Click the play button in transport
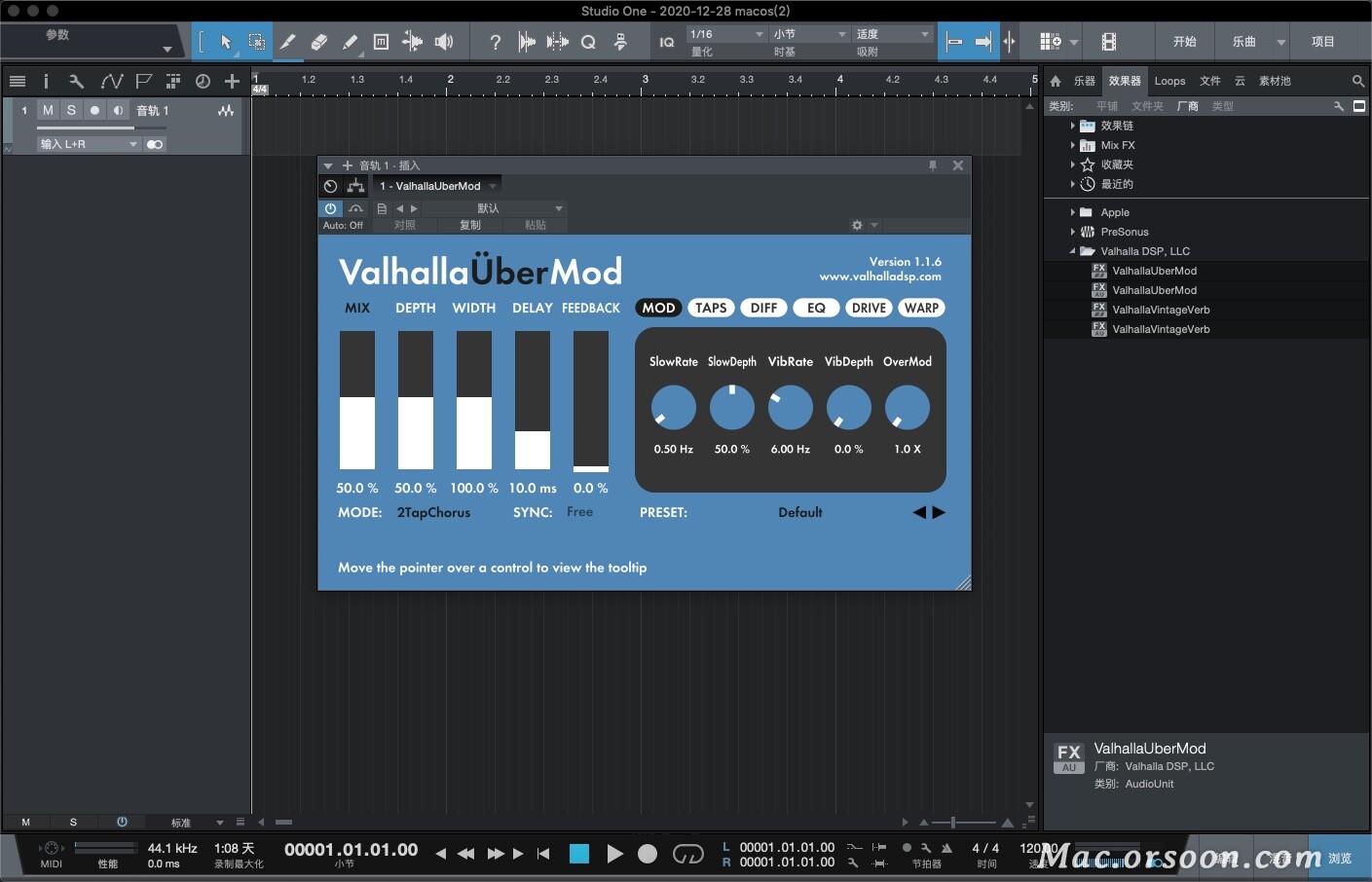 614,854
